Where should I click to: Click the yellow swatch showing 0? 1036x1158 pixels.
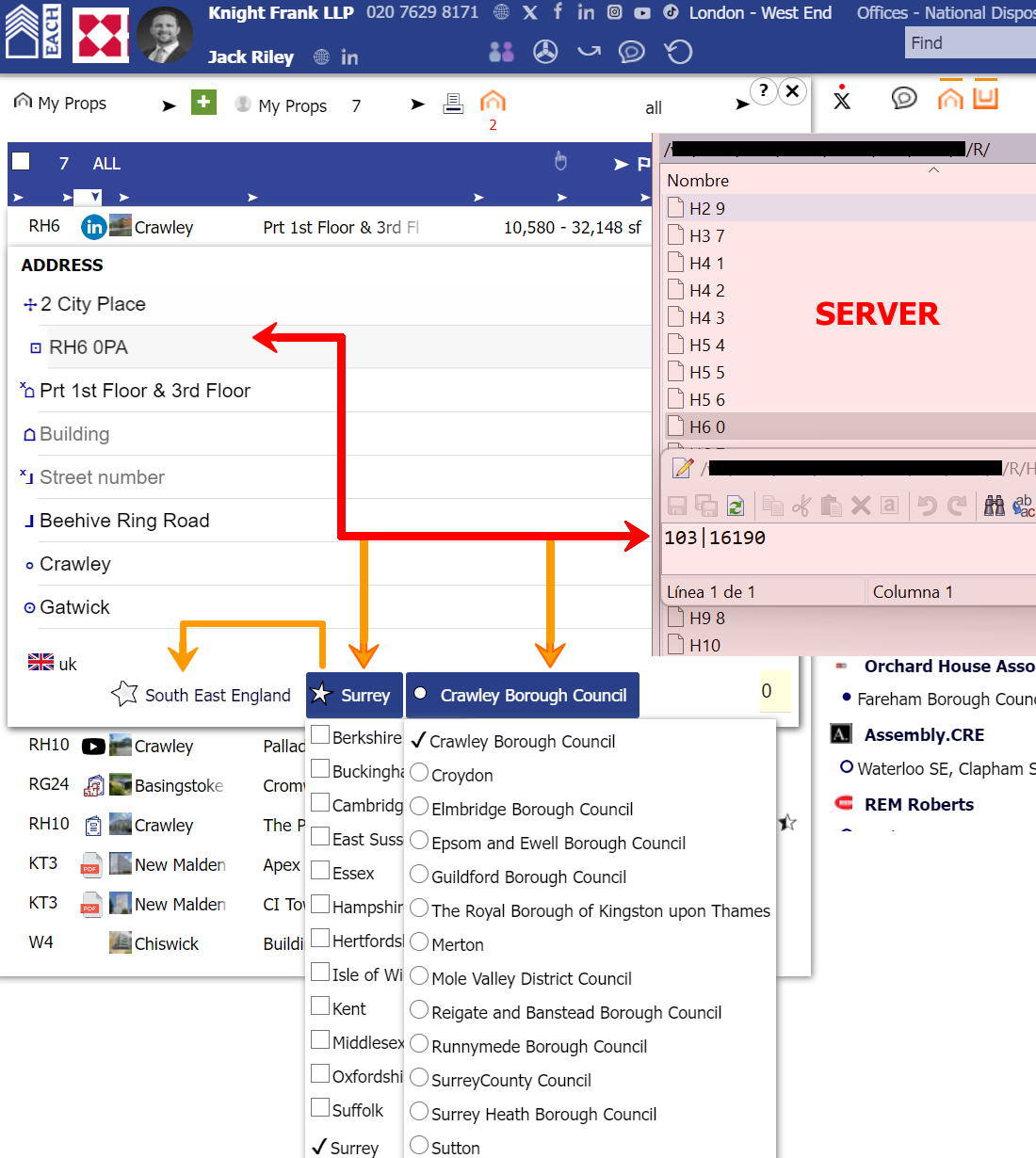click(775, 691)
